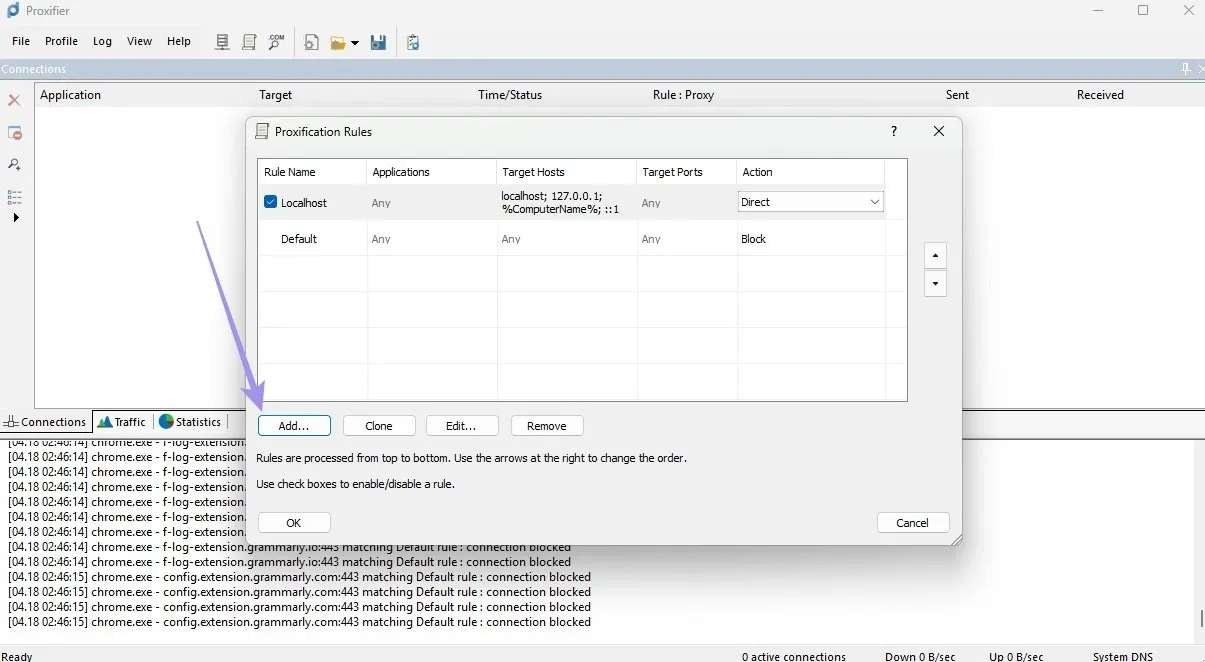The height and width of the screenshot is (662, 1205).
Task: Click the Rule Name column header
Action: (x=312, y=172)
